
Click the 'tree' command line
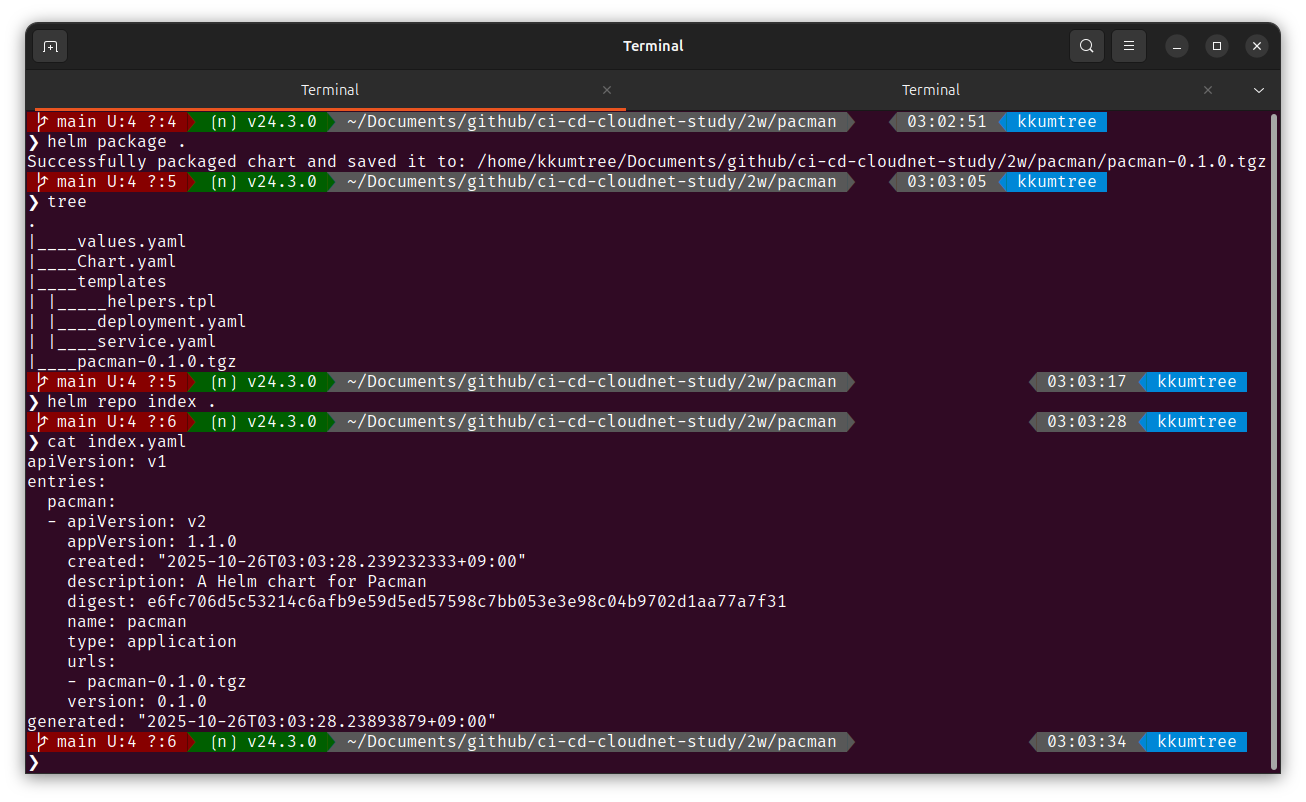pyautogui.click(x=66, y=202)
